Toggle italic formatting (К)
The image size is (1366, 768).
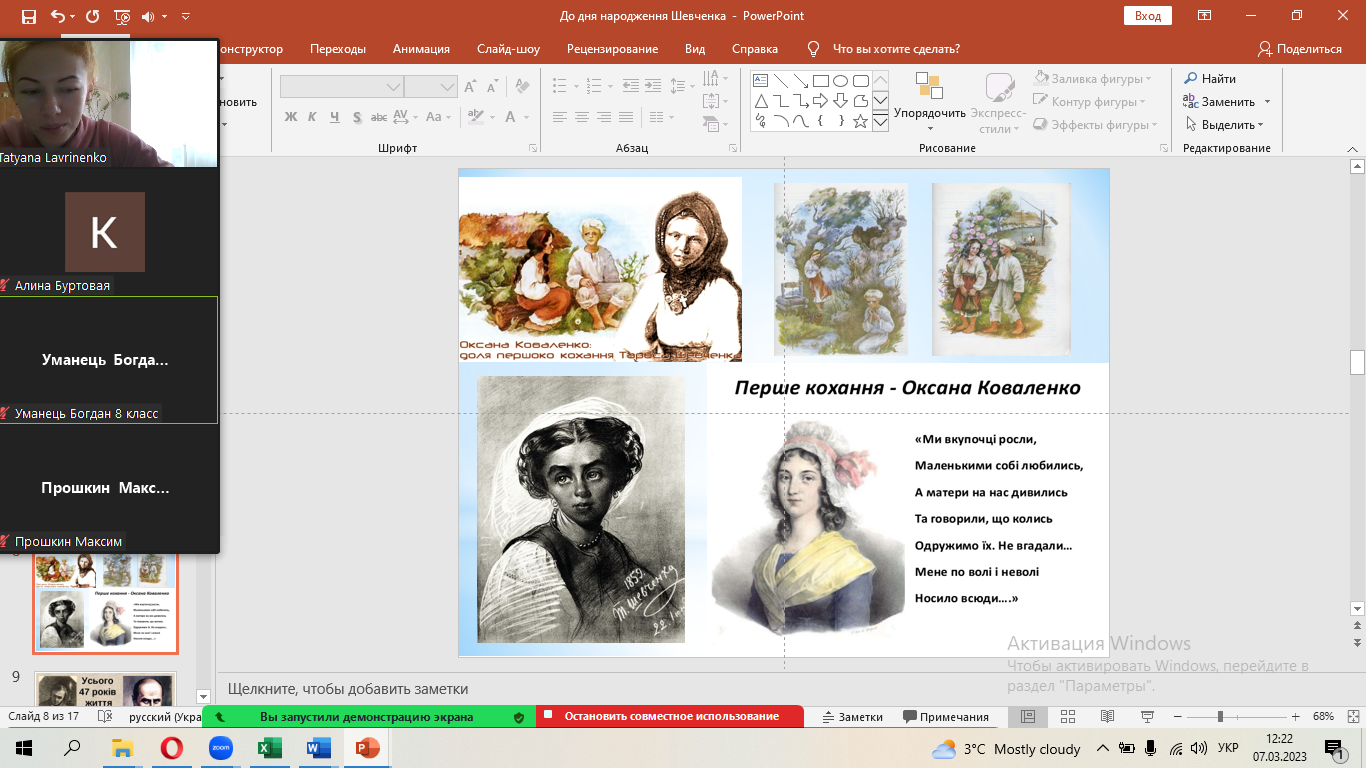312,117
